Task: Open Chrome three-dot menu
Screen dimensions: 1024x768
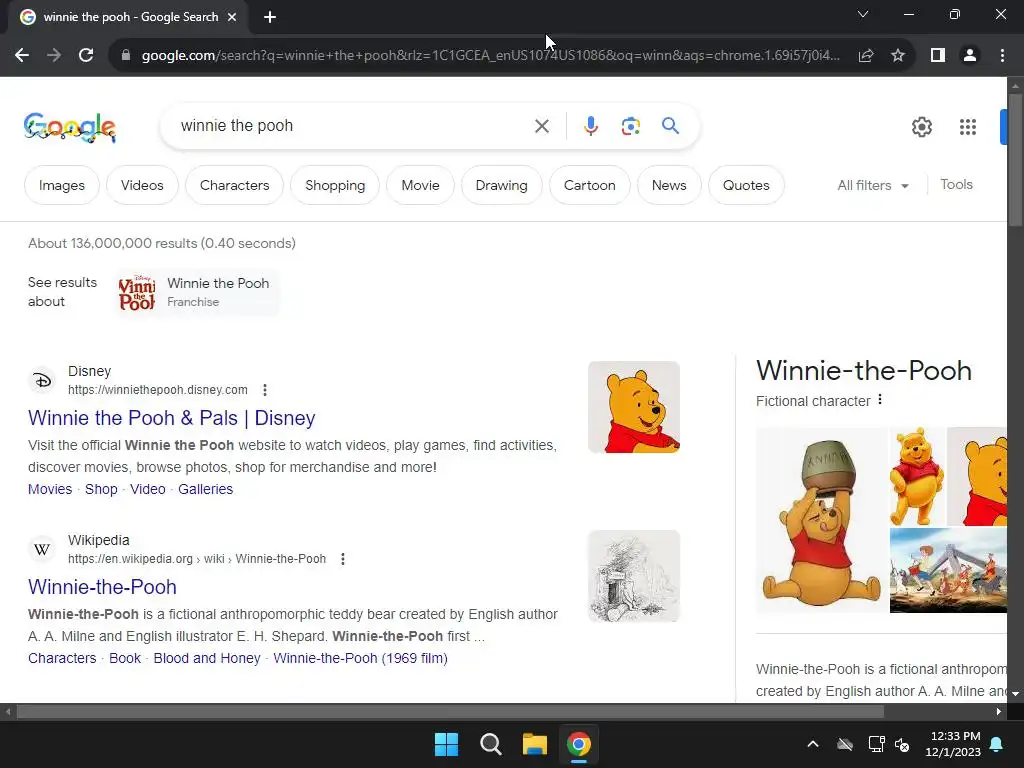Action: point(1002,56)
